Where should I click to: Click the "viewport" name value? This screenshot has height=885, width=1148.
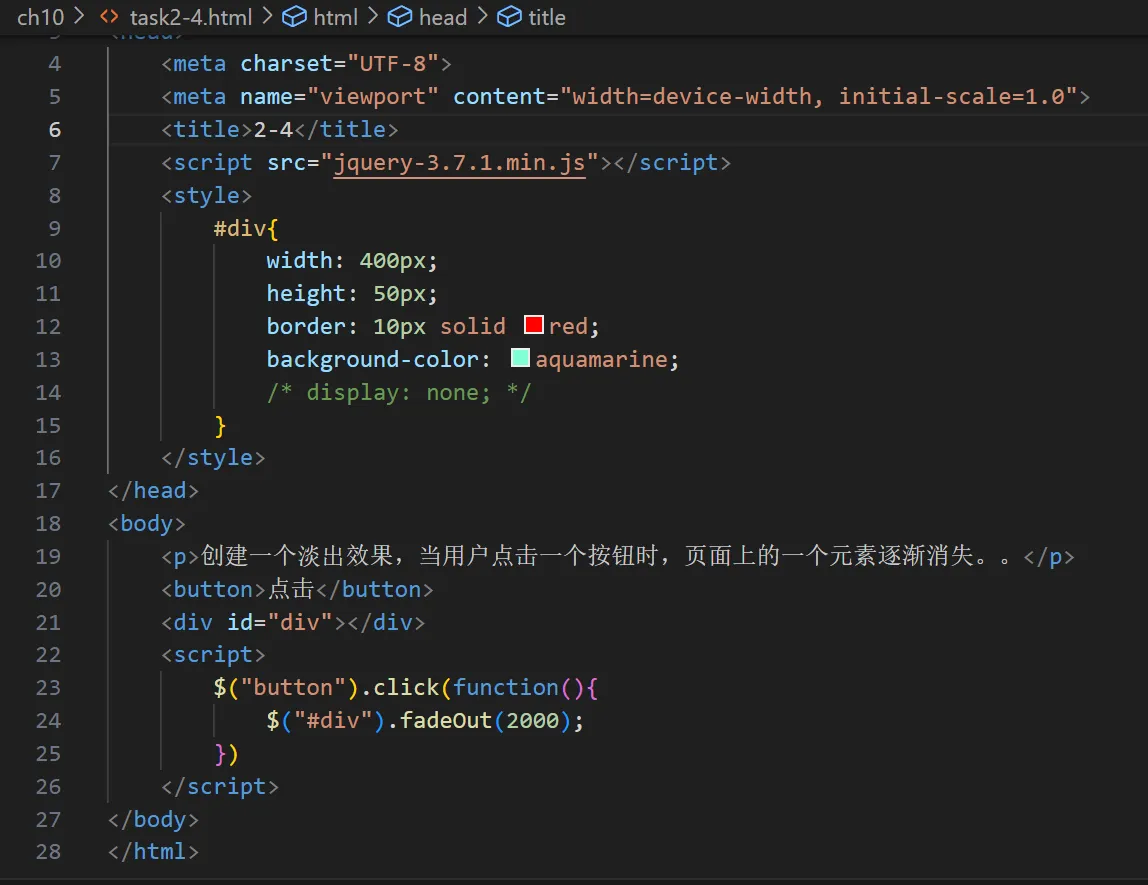click(373, 97)
